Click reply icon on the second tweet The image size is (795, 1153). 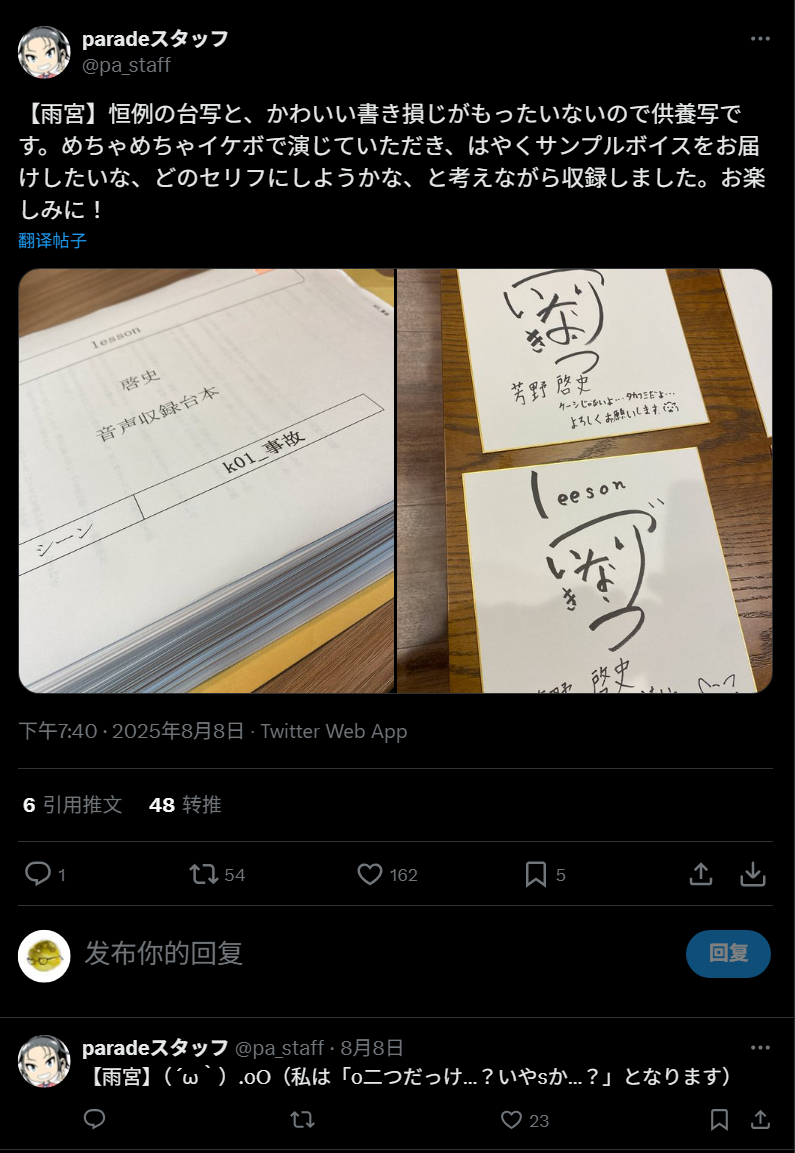pos(95,1119)
